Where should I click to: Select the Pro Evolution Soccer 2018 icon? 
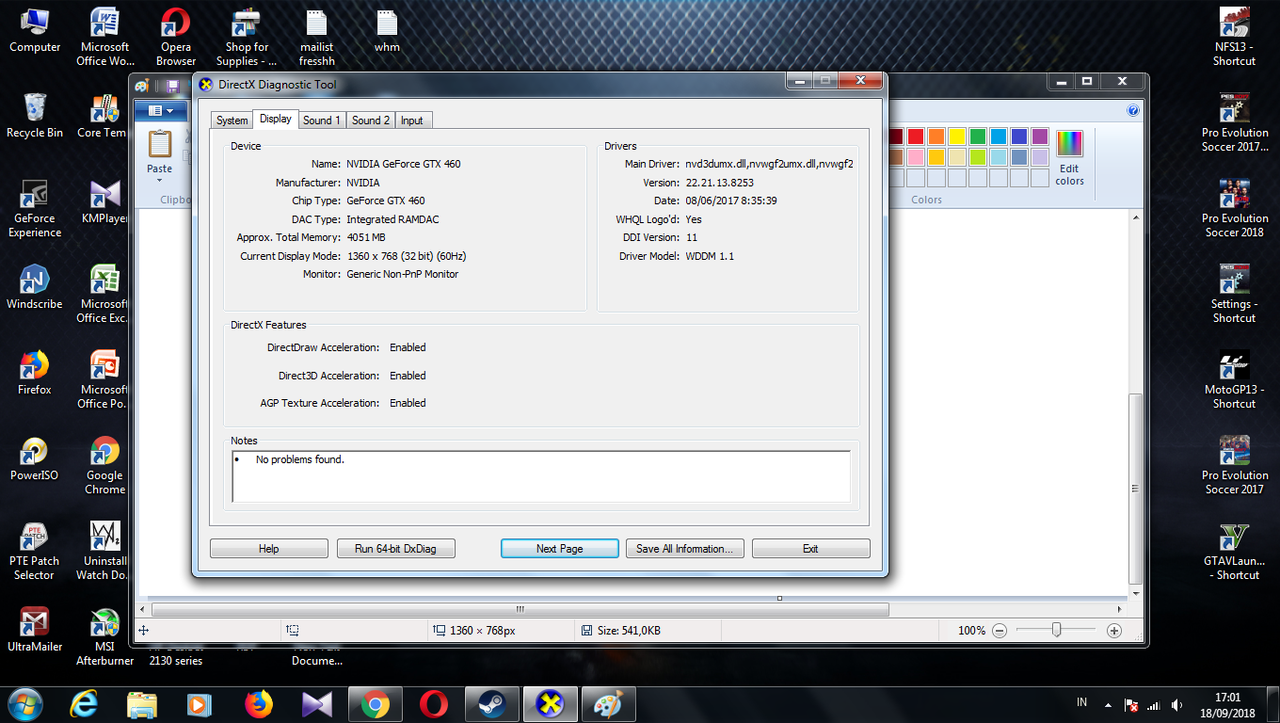[x=1234, y=208]
